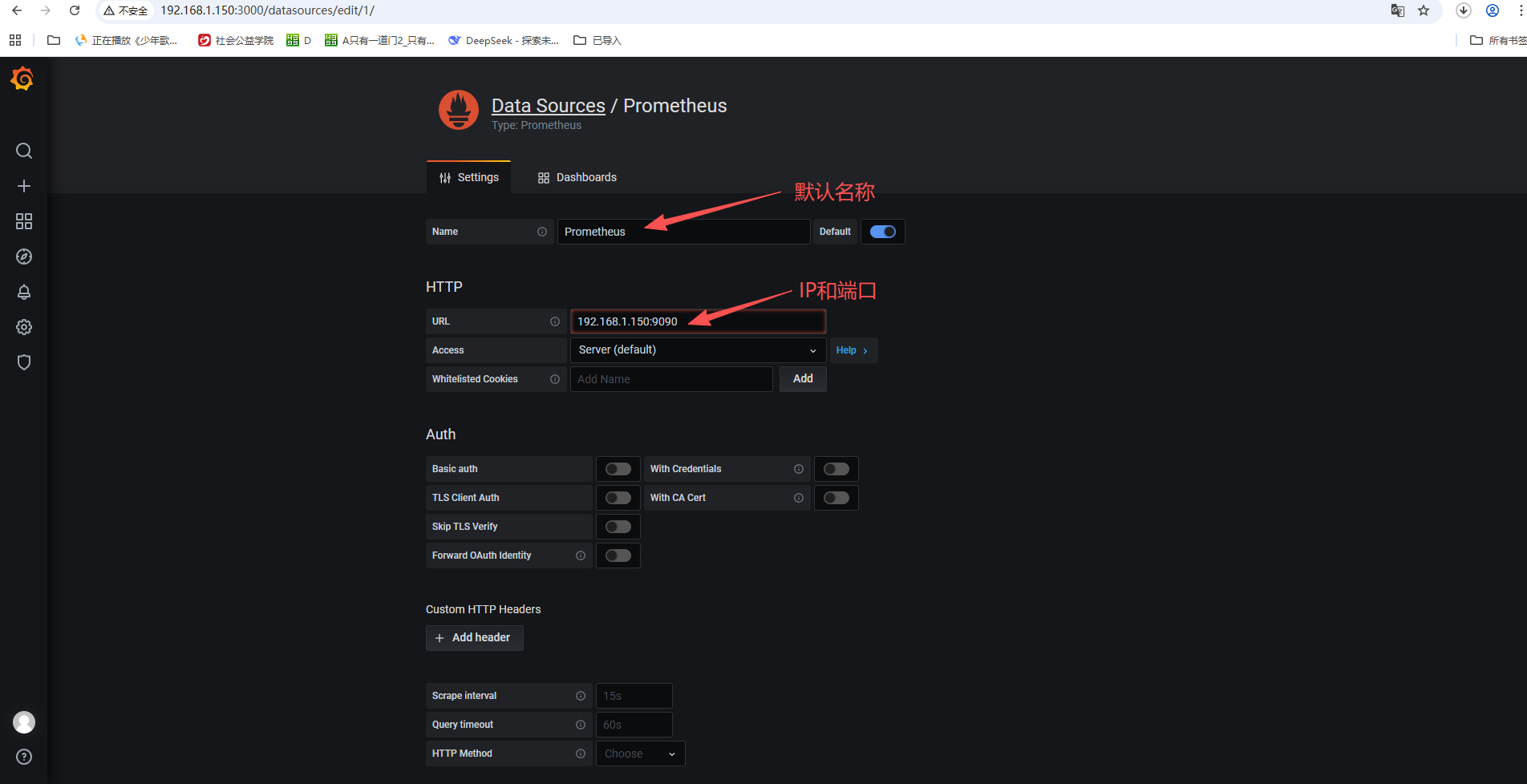Click Add button for whitelisted cookies

(803, 378)
